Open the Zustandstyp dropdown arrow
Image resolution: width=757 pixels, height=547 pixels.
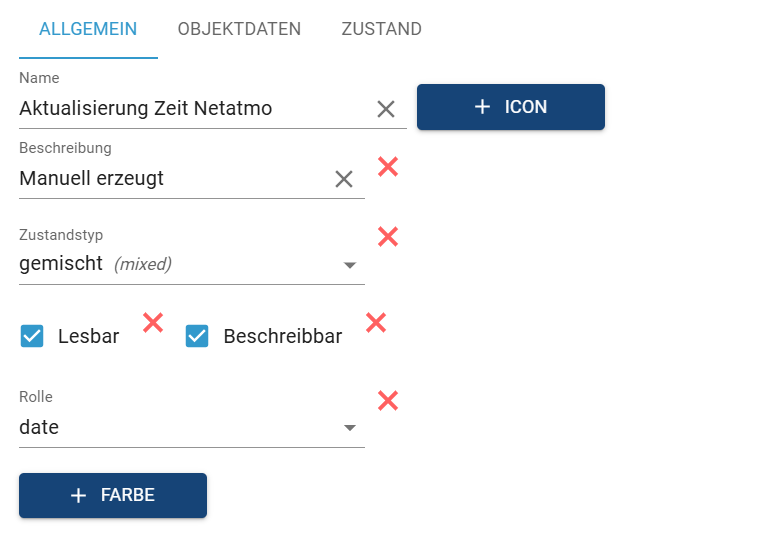click(x=350, y=265)
